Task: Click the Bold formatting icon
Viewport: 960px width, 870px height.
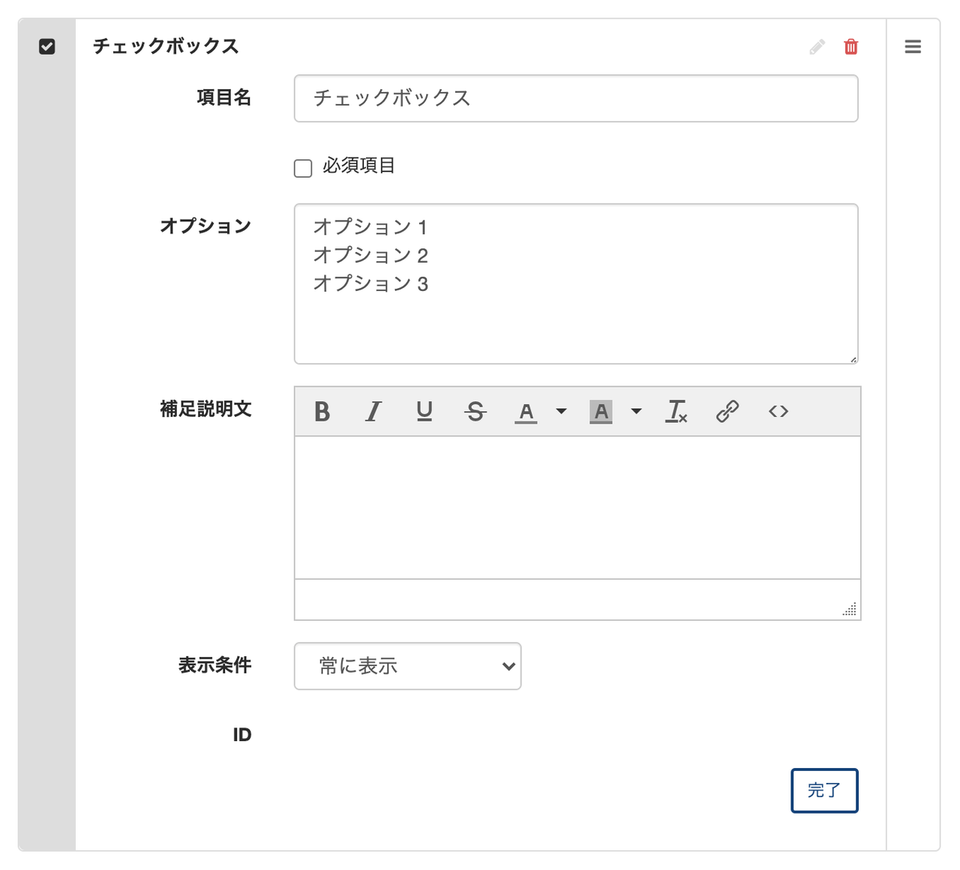Action: (322, 411)
